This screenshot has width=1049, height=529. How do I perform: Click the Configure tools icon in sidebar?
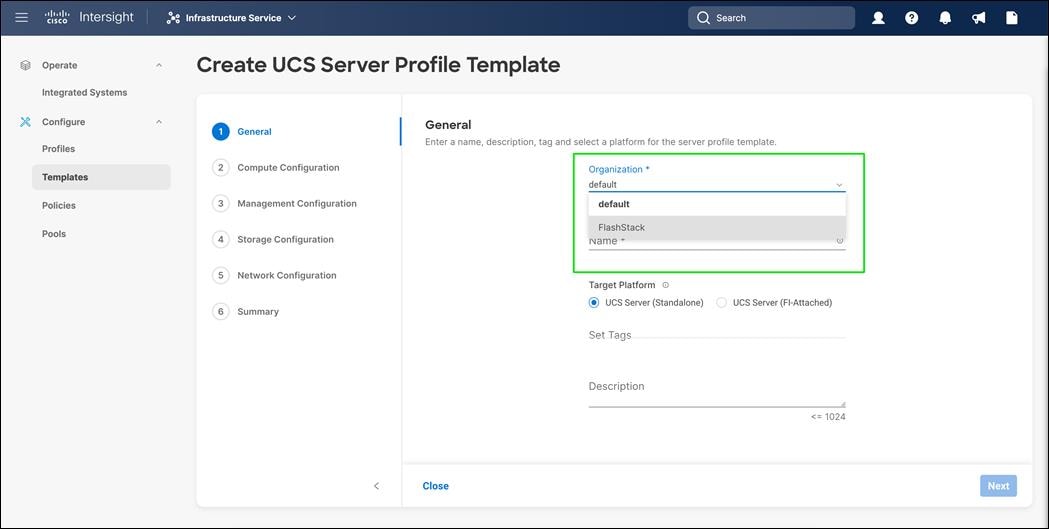(x=25, y=122)
